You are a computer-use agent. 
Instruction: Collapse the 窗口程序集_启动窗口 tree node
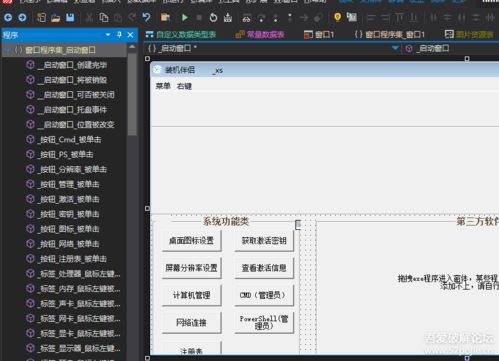click(7, 50)
